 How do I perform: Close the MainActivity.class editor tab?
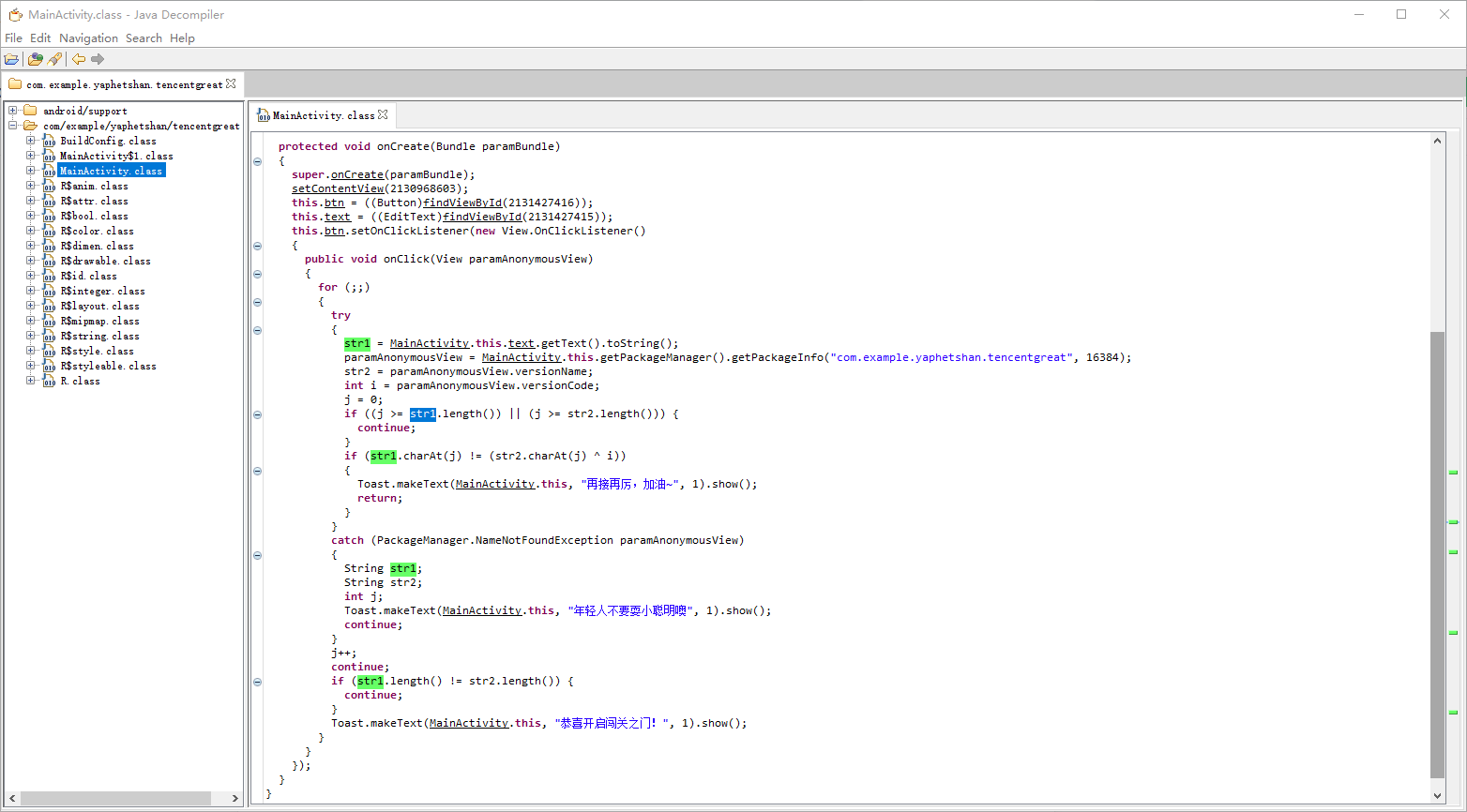click(x=383, y=114)
